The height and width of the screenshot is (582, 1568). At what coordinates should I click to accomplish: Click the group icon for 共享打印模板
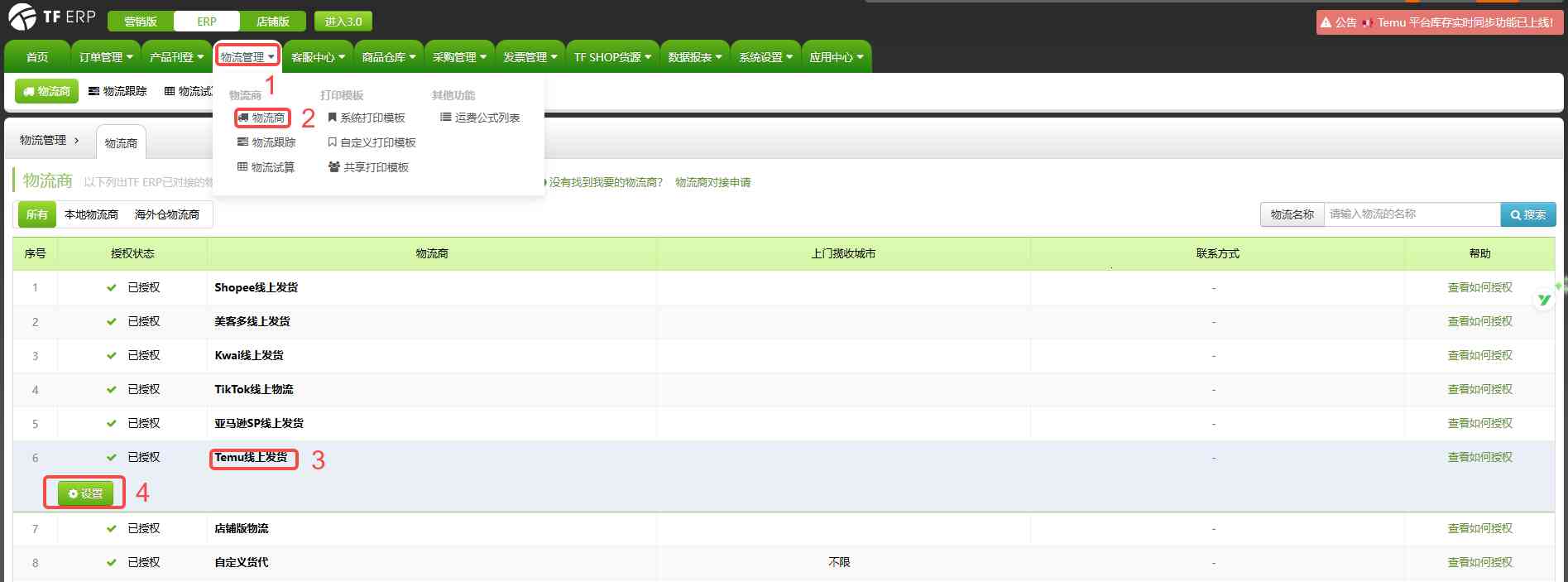pos(334,167)
